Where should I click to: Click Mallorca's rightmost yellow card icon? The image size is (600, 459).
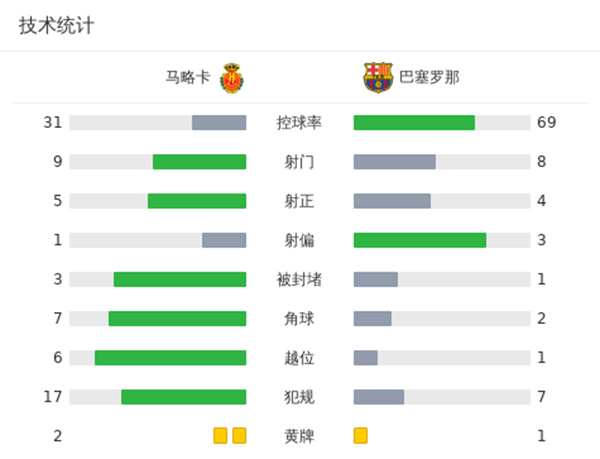pyautogui.click(x=239, y=435)
